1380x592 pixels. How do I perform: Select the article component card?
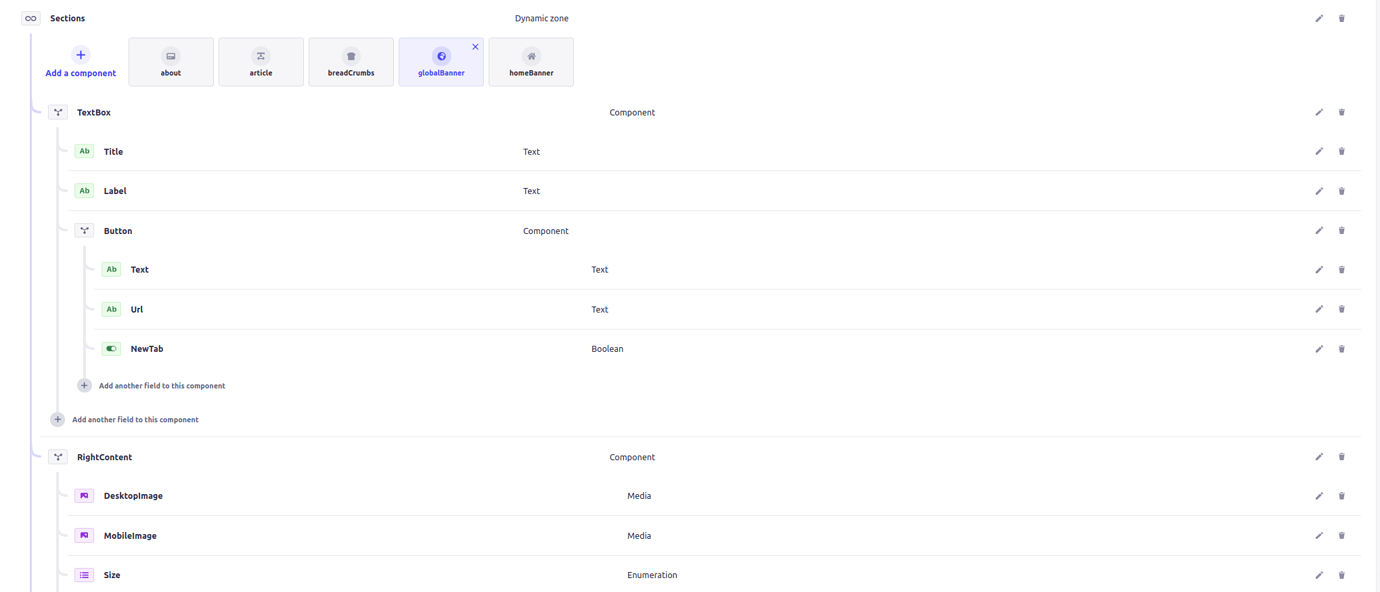[x=260, y=61]
